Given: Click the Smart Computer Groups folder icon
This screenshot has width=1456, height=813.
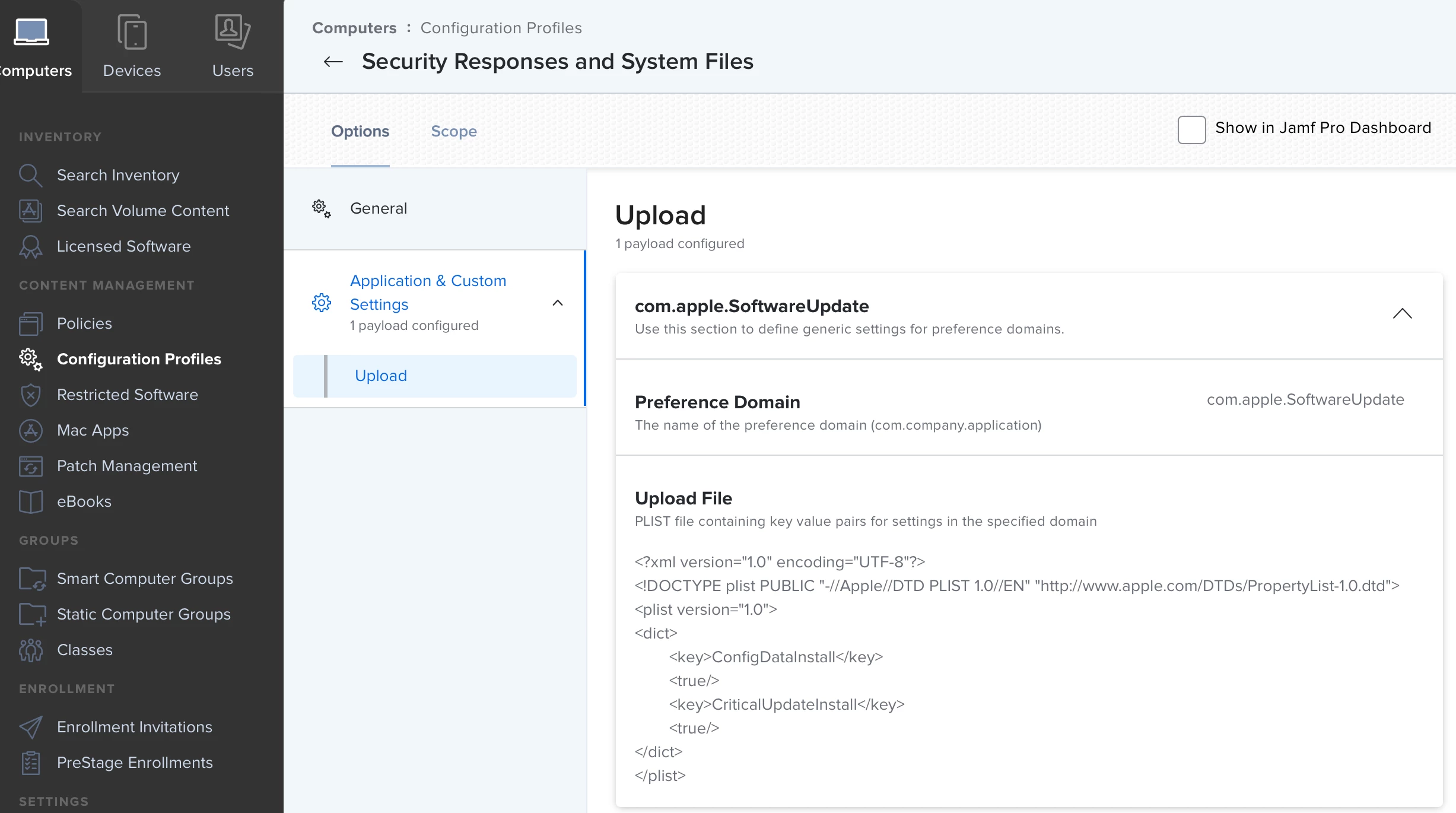Looking at the screenshot, I should (x=32, y=579).
